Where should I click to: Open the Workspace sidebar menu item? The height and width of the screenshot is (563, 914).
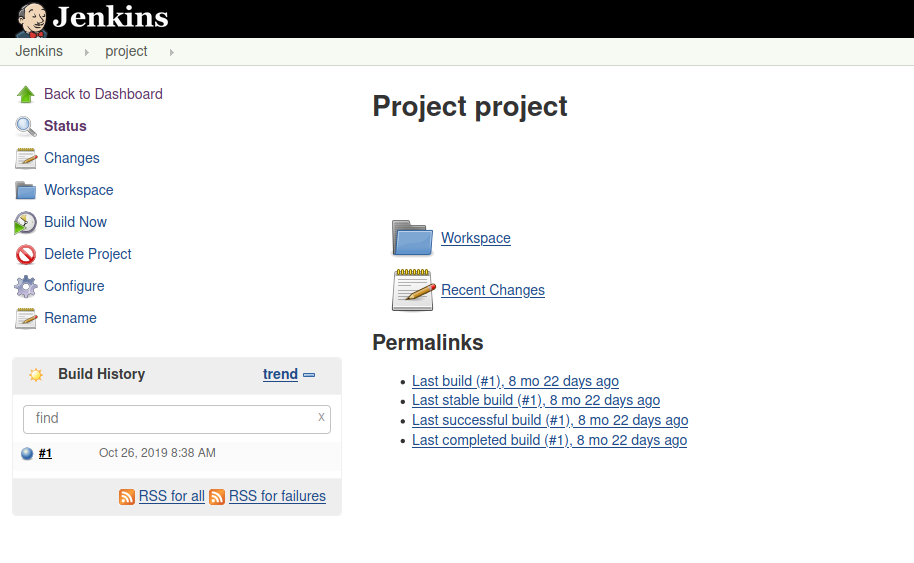click(79, 190)
